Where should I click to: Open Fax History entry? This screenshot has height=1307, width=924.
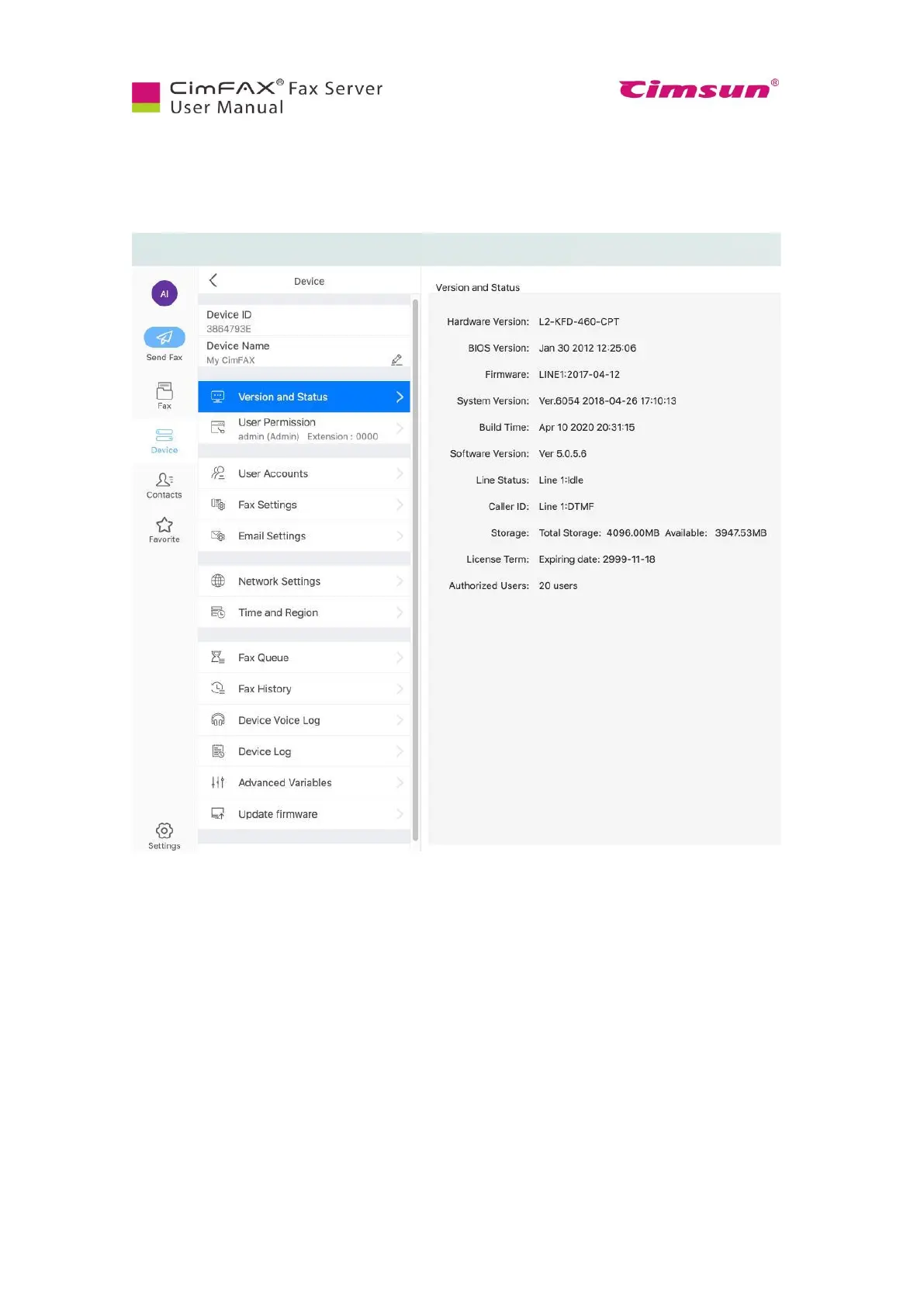(304, 688)
